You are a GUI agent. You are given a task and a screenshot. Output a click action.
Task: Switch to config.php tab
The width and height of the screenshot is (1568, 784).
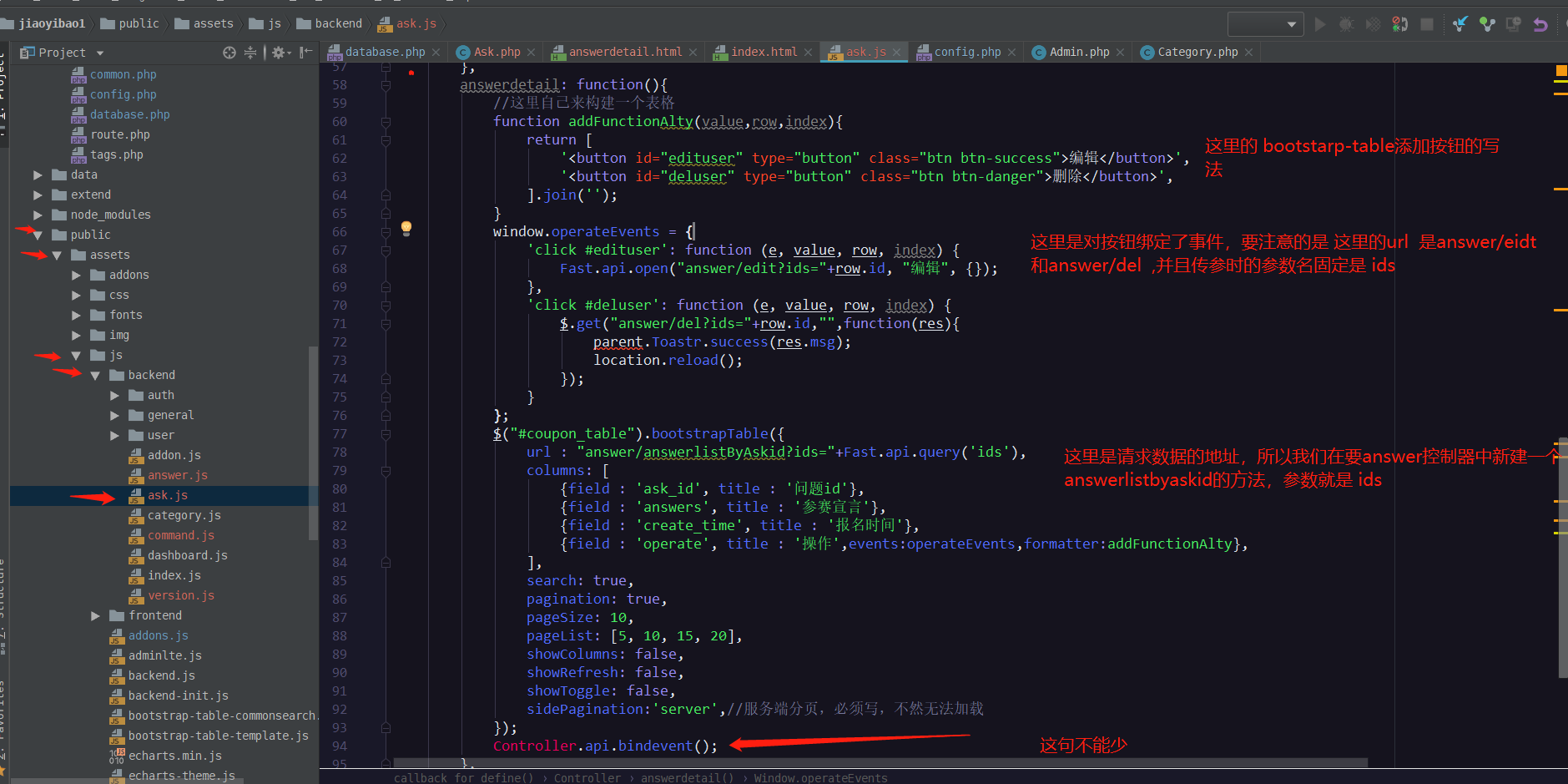click(967, 52)
